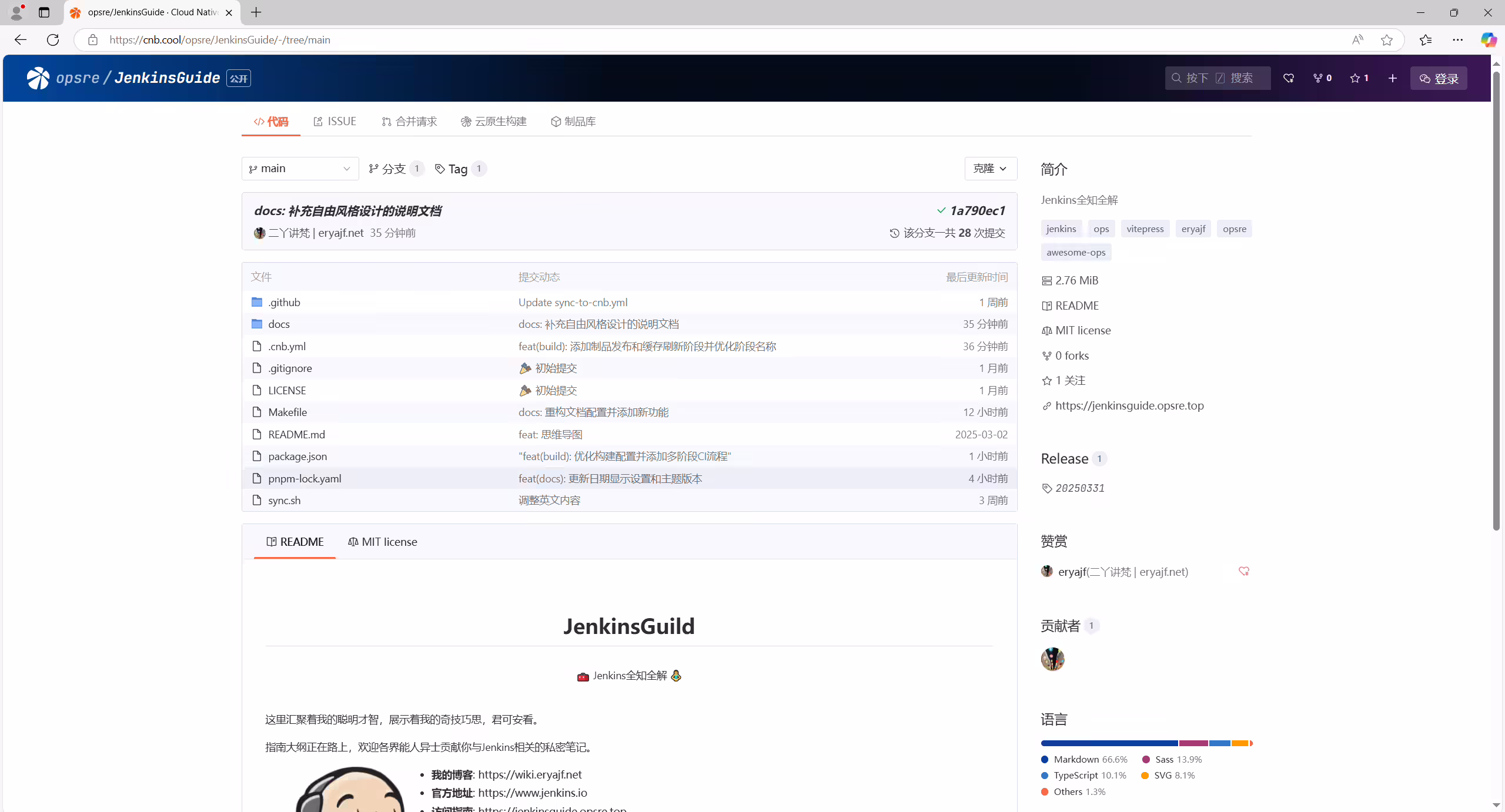1505x812 pixels.
Task: Open new browser tab with plus
Action: [x=256, y=12]
